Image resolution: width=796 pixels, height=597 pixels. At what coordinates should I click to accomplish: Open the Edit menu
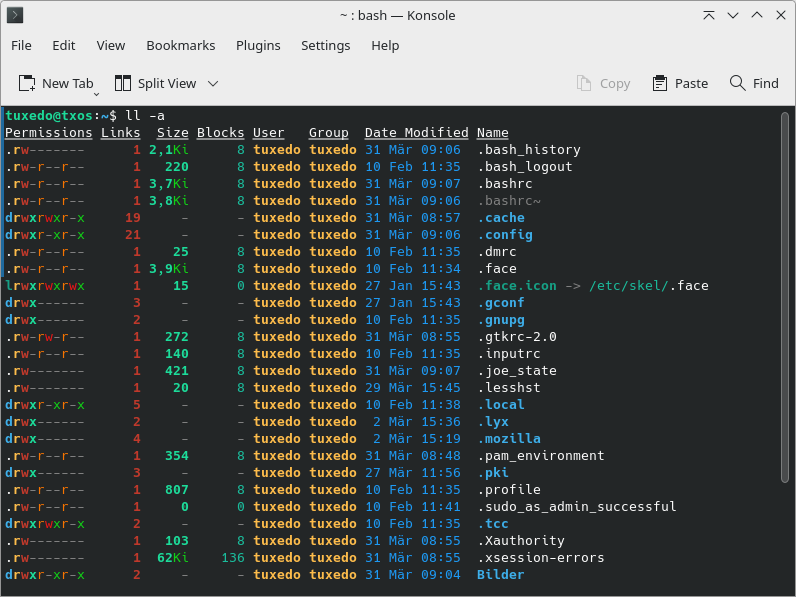[64, 46]
